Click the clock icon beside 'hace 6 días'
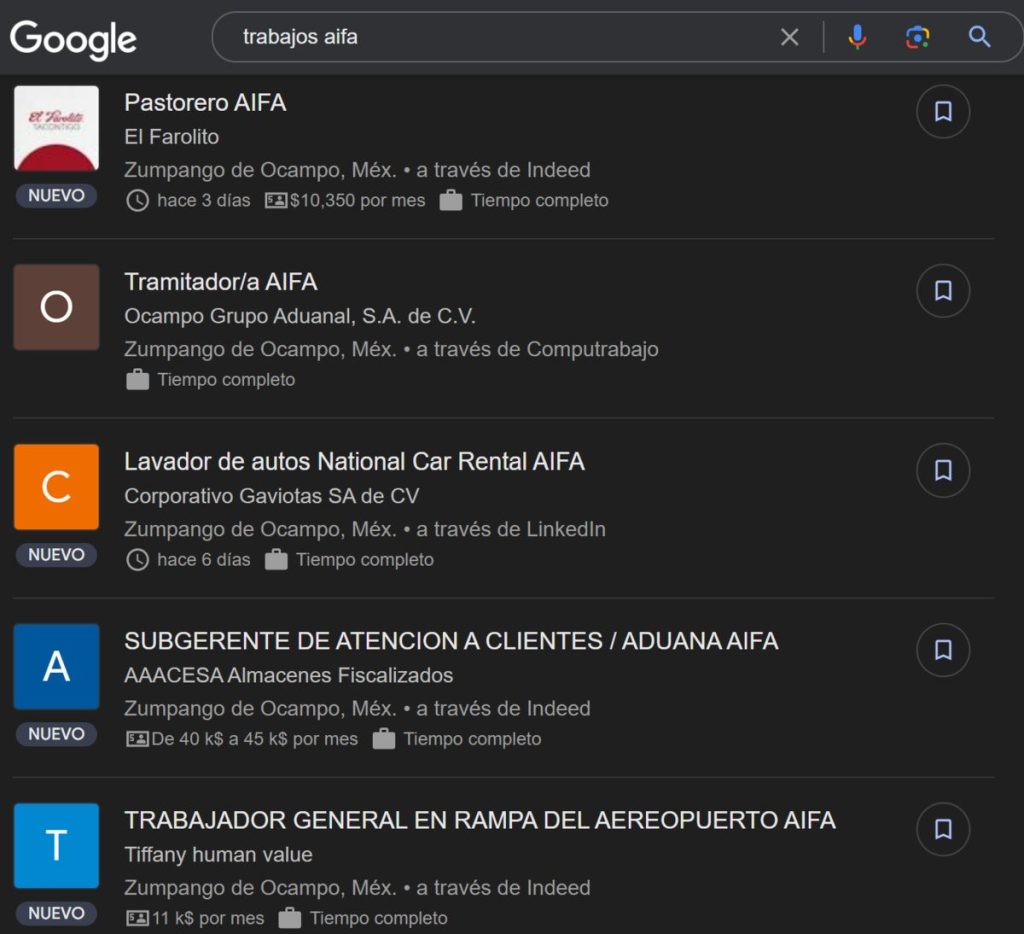 [x=137, y=560]
